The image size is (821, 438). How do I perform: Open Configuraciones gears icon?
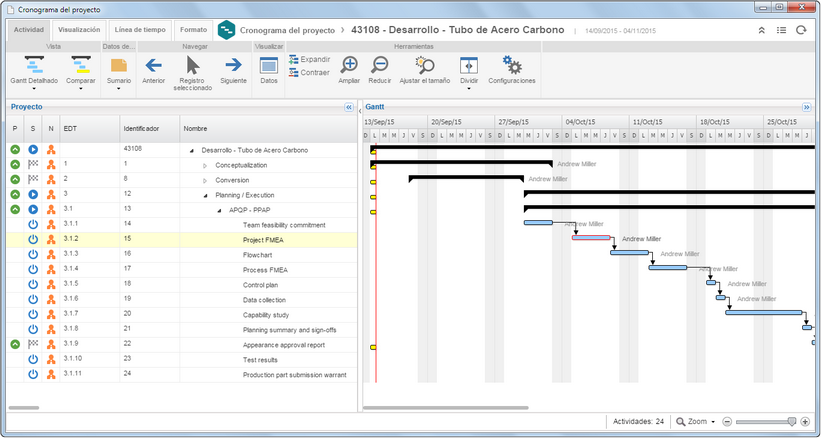click(512, 65)
